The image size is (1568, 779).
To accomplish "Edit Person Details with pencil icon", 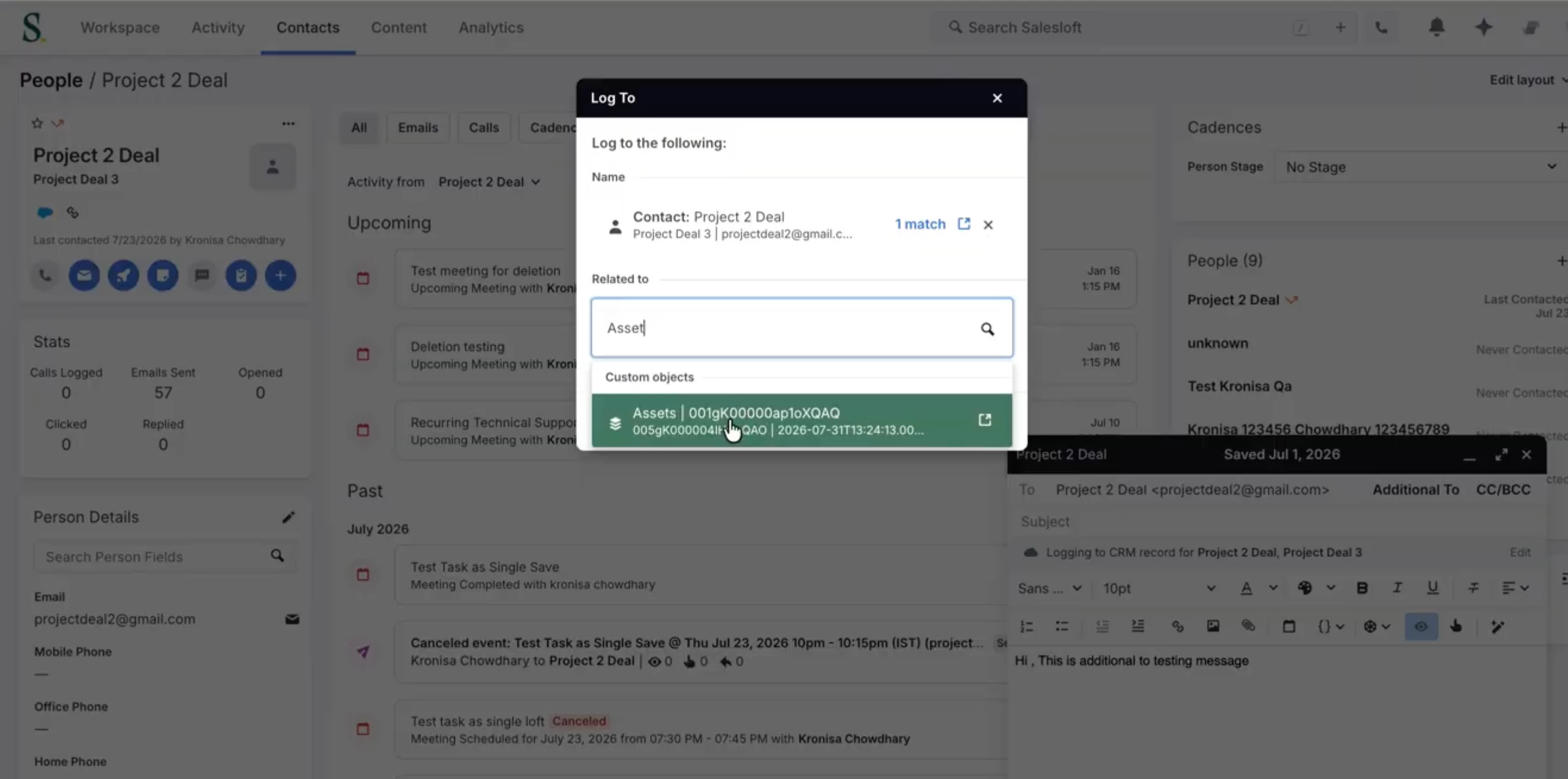I will tap(288, 517).
